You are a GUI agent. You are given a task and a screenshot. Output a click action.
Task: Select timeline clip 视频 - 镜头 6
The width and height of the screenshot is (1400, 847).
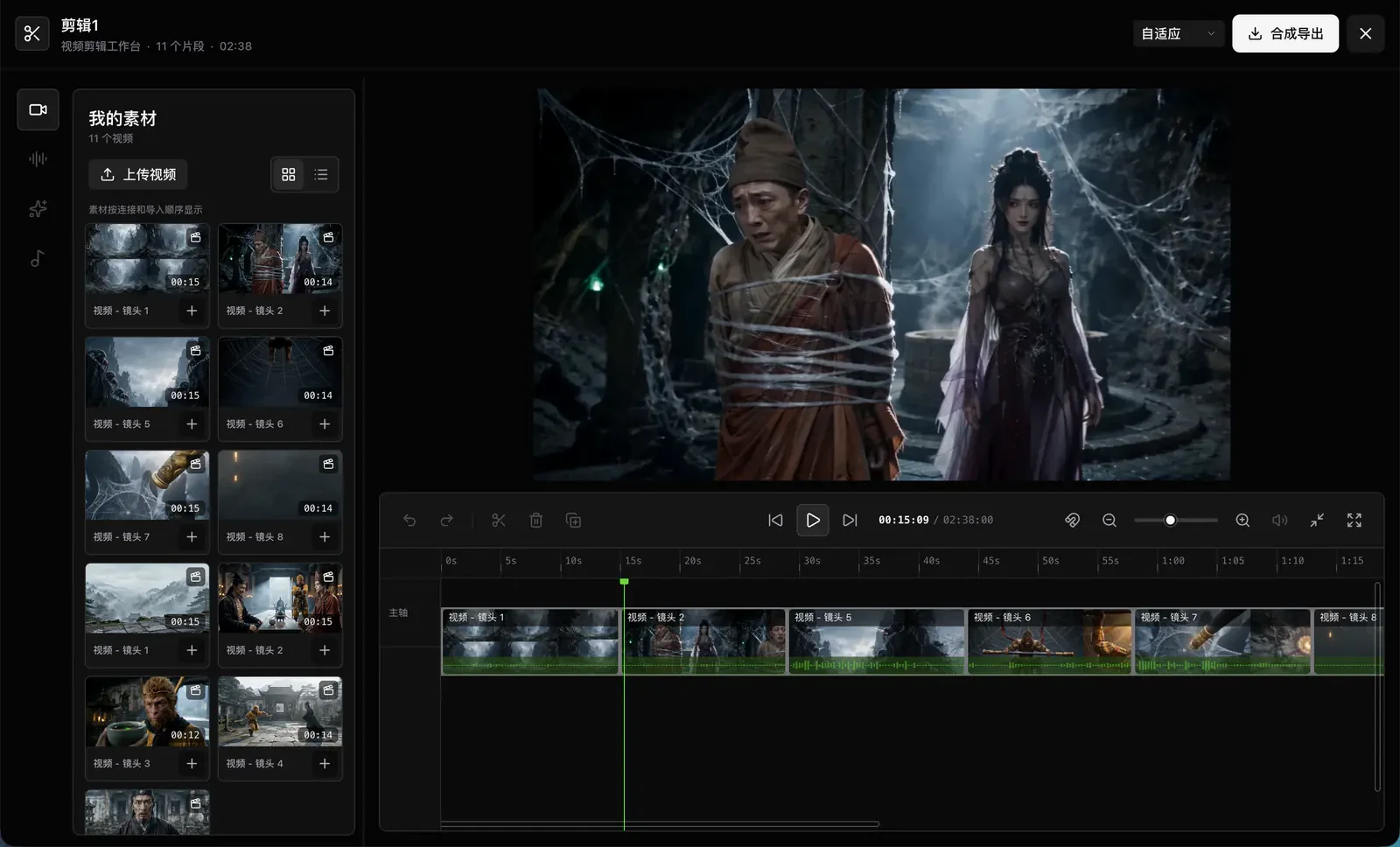[1050, 641]
